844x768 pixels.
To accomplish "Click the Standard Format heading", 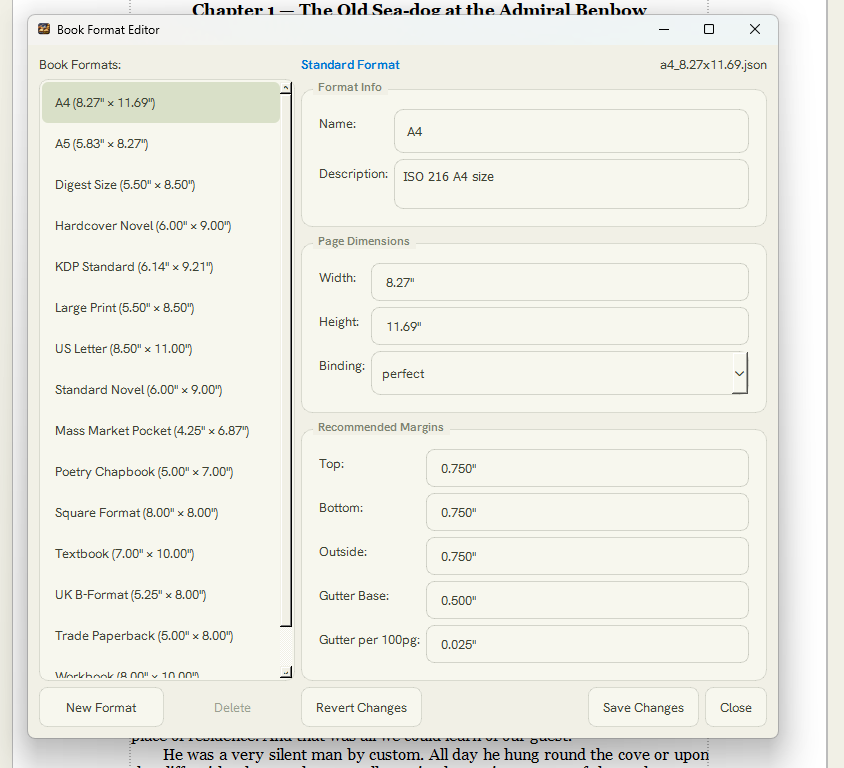I will (350, 65).
